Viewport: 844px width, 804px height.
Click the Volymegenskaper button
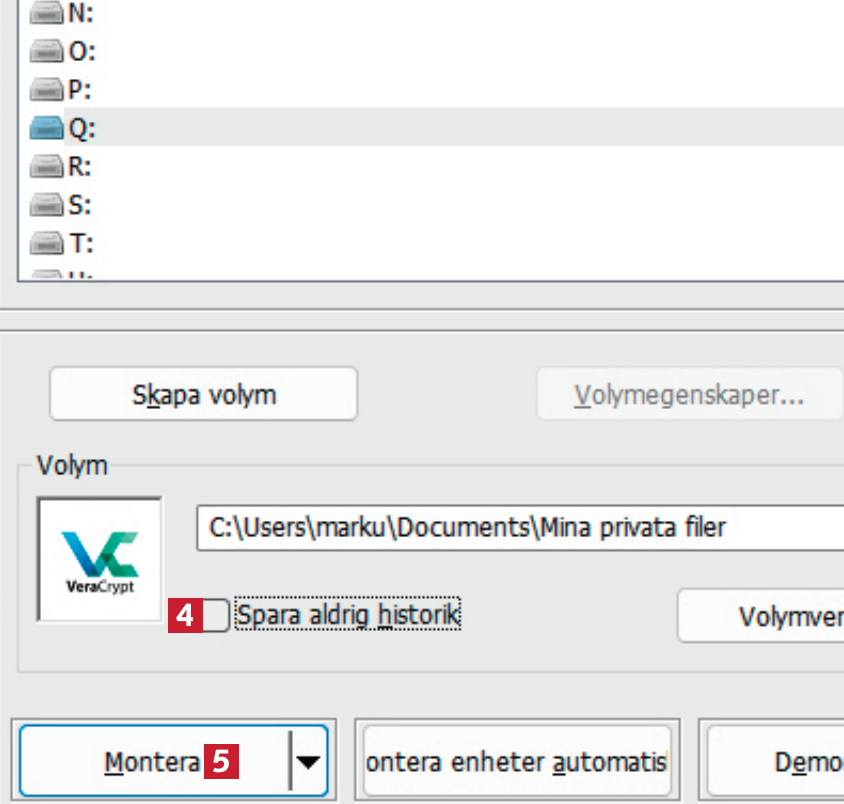(x=690, y=394)
